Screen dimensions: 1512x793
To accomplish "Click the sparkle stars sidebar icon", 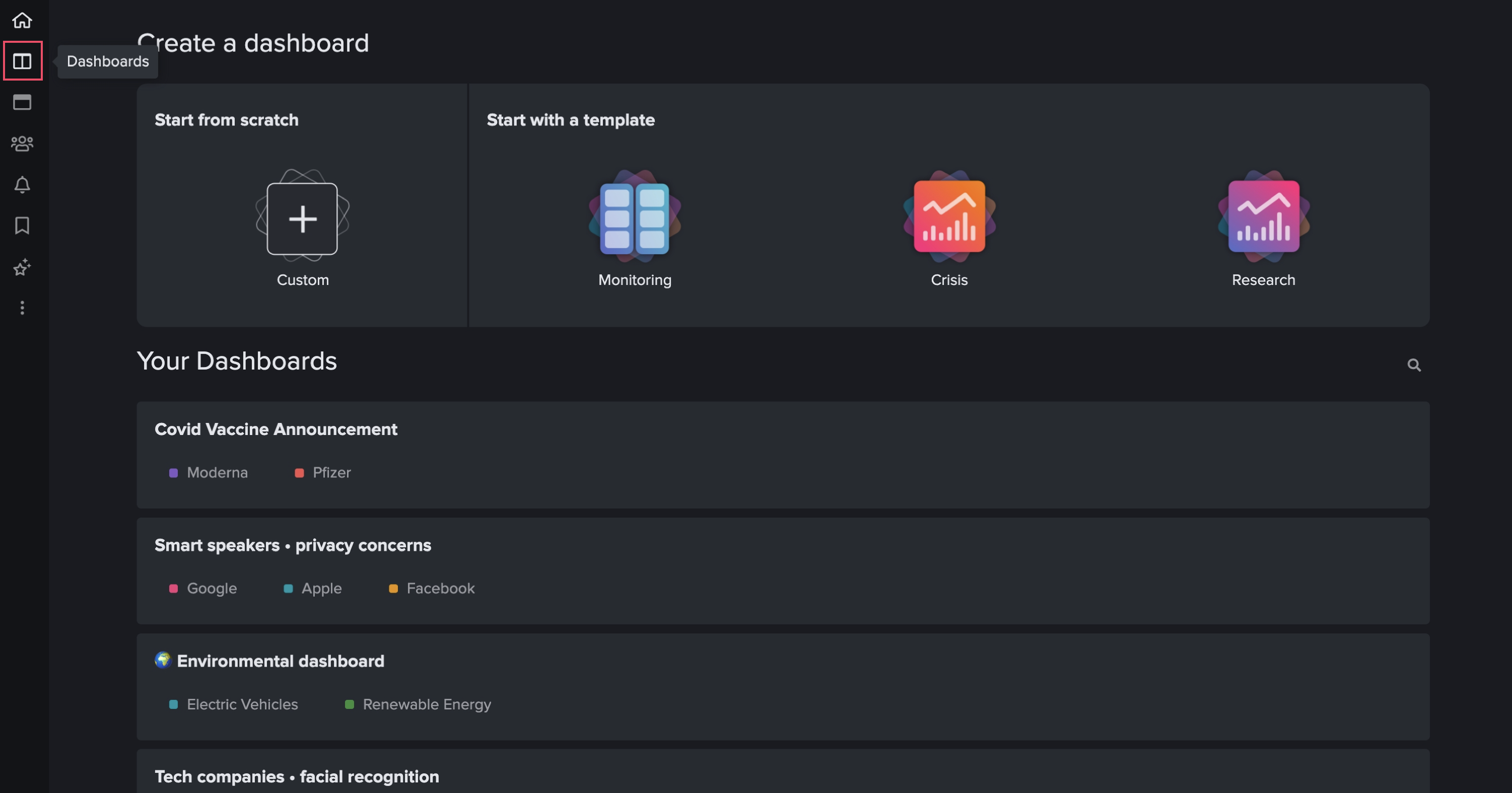I will [x=22, y=267].
